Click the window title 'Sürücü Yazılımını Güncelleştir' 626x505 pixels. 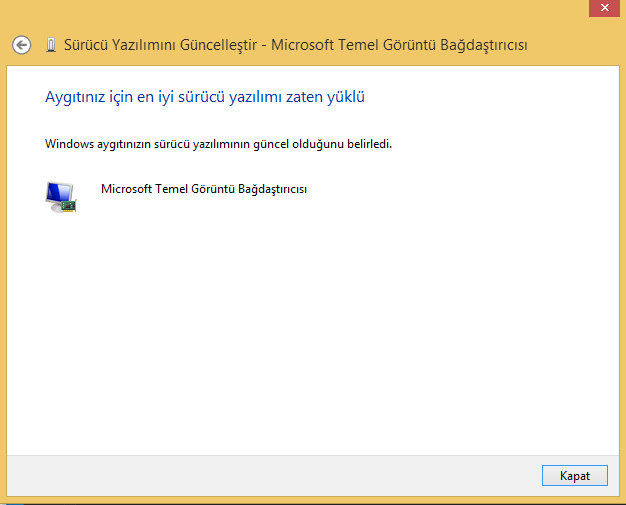(x=160, y=45)
